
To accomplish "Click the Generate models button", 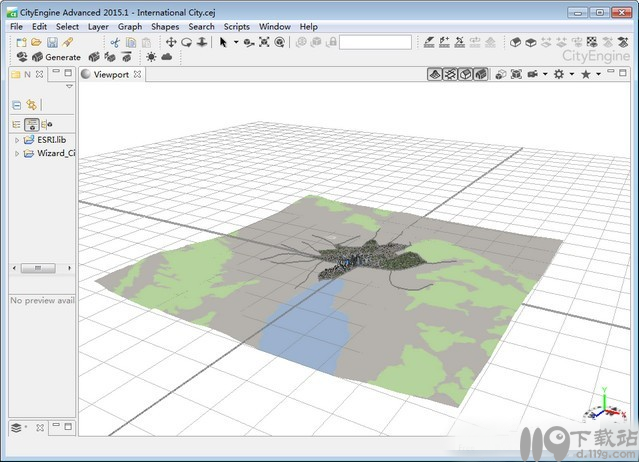I will point(57,57).
